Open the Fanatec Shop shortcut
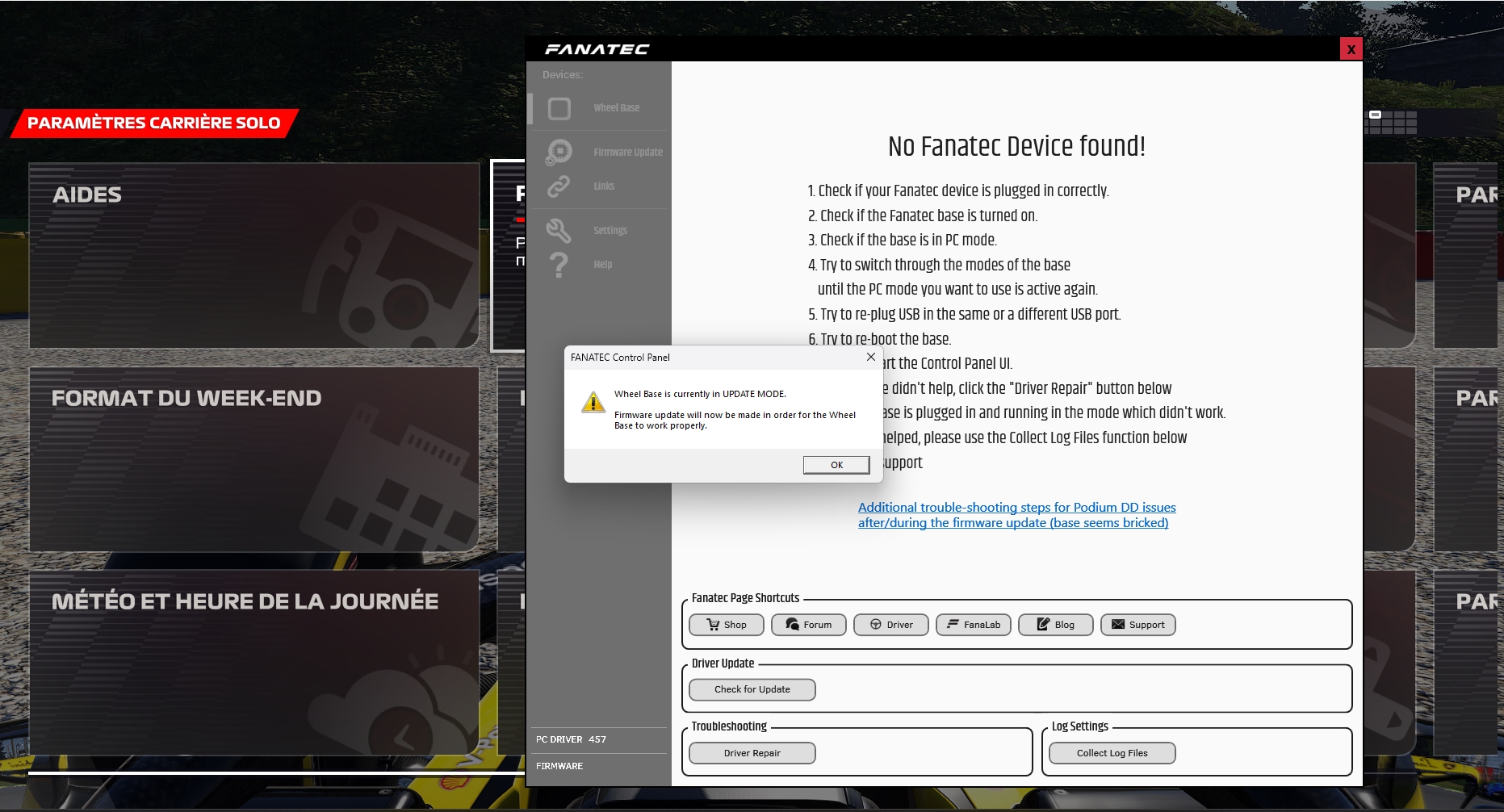This screenshot has height=812, width=1504. [x=726, y=625]
